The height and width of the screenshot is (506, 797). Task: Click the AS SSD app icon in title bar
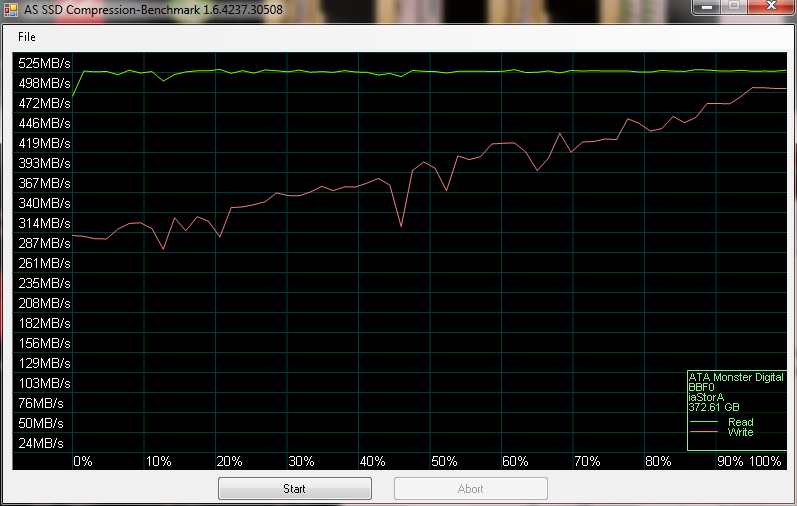[10, 8]
